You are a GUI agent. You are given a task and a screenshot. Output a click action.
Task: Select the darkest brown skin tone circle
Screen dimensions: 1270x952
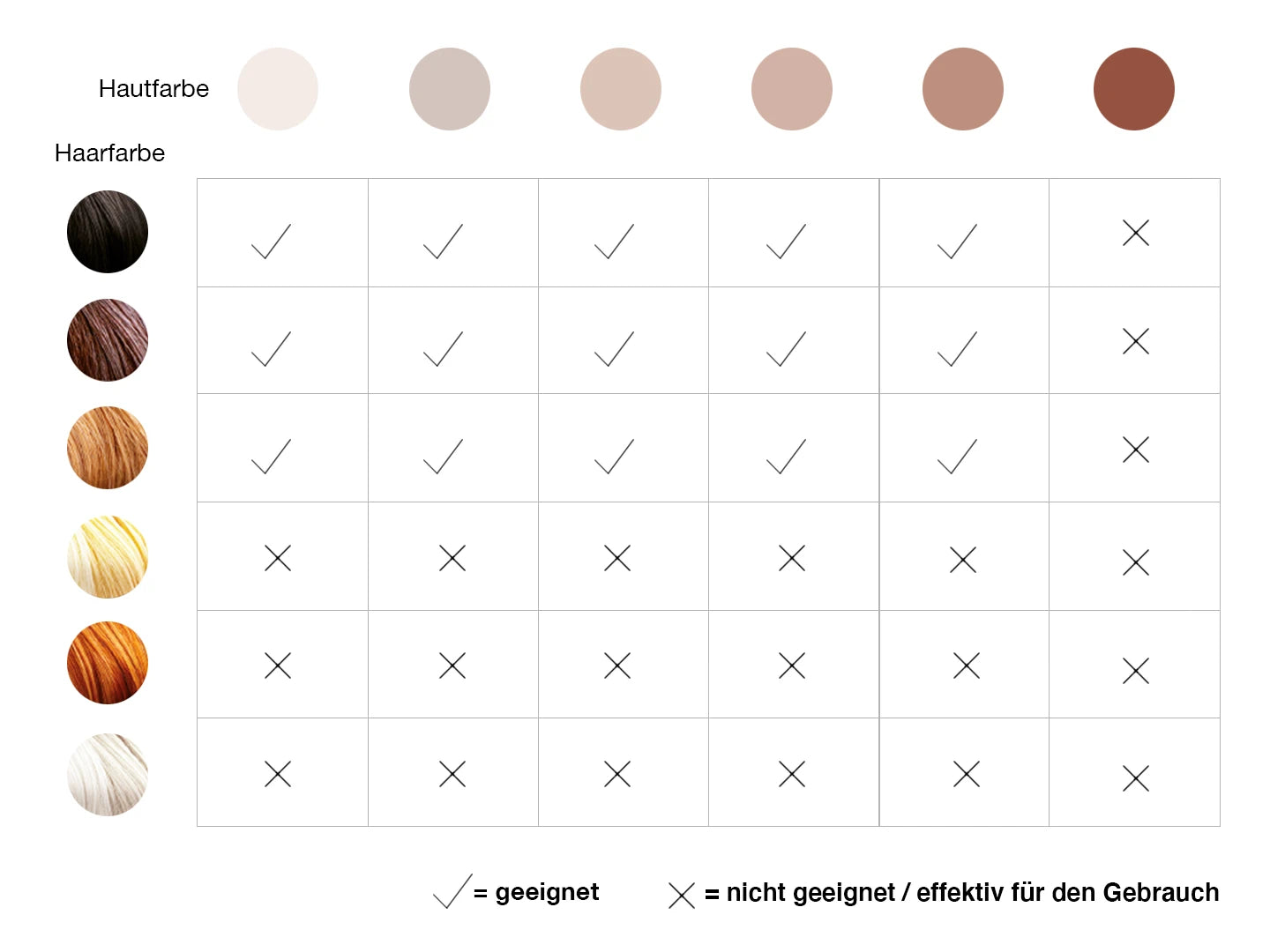(1133, 89)
